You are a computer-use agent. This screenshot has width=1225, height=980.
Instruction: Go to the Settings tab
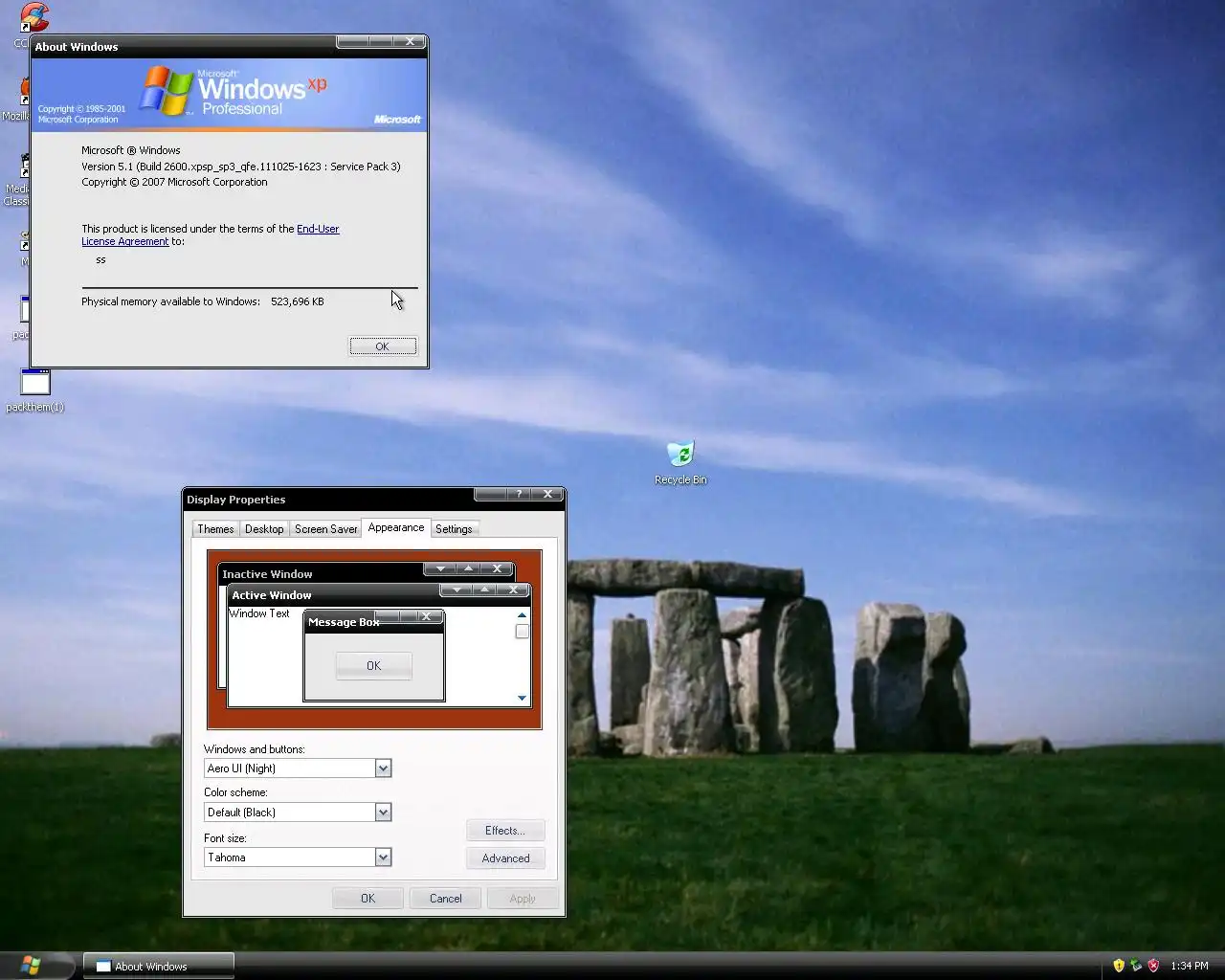point(454,529)
